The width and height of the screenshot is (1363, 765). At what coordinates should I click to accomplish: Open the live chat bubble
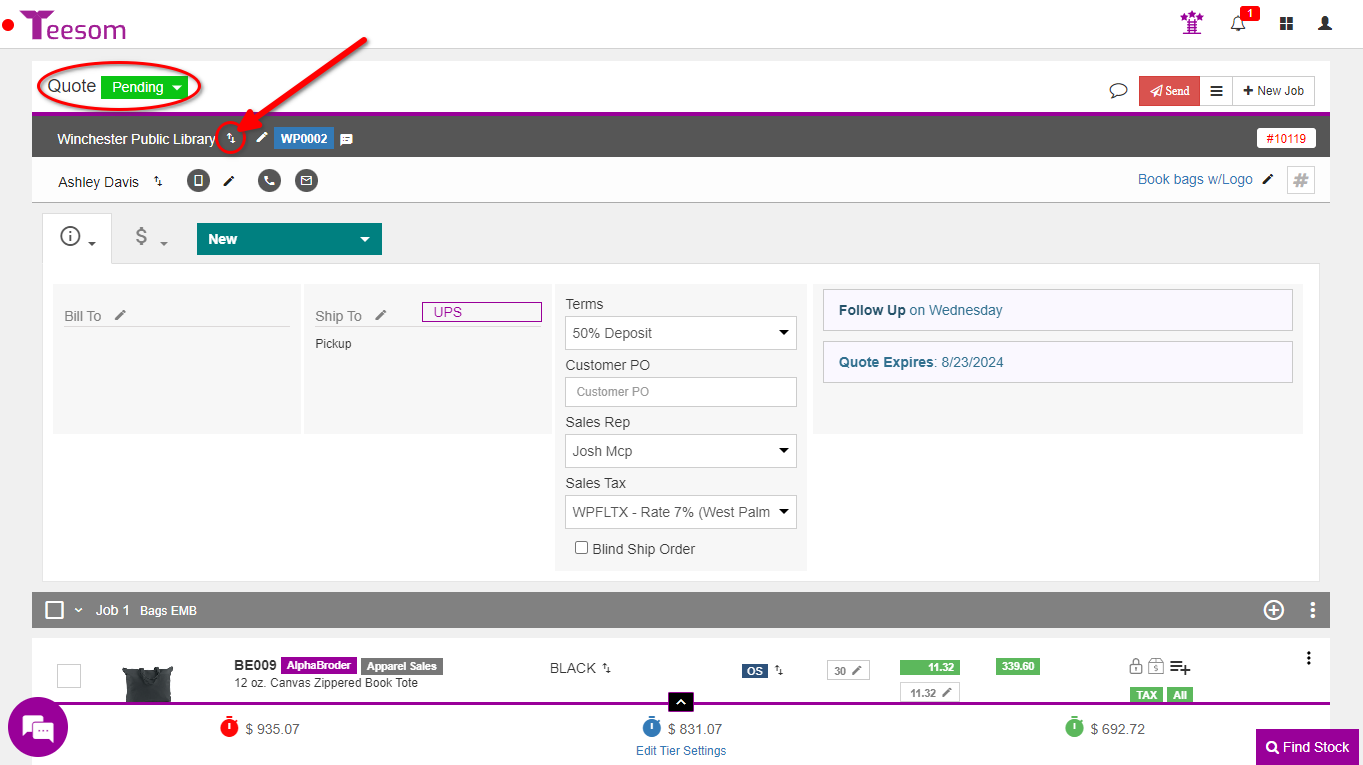pyautogui.click(x=38, y=728)
